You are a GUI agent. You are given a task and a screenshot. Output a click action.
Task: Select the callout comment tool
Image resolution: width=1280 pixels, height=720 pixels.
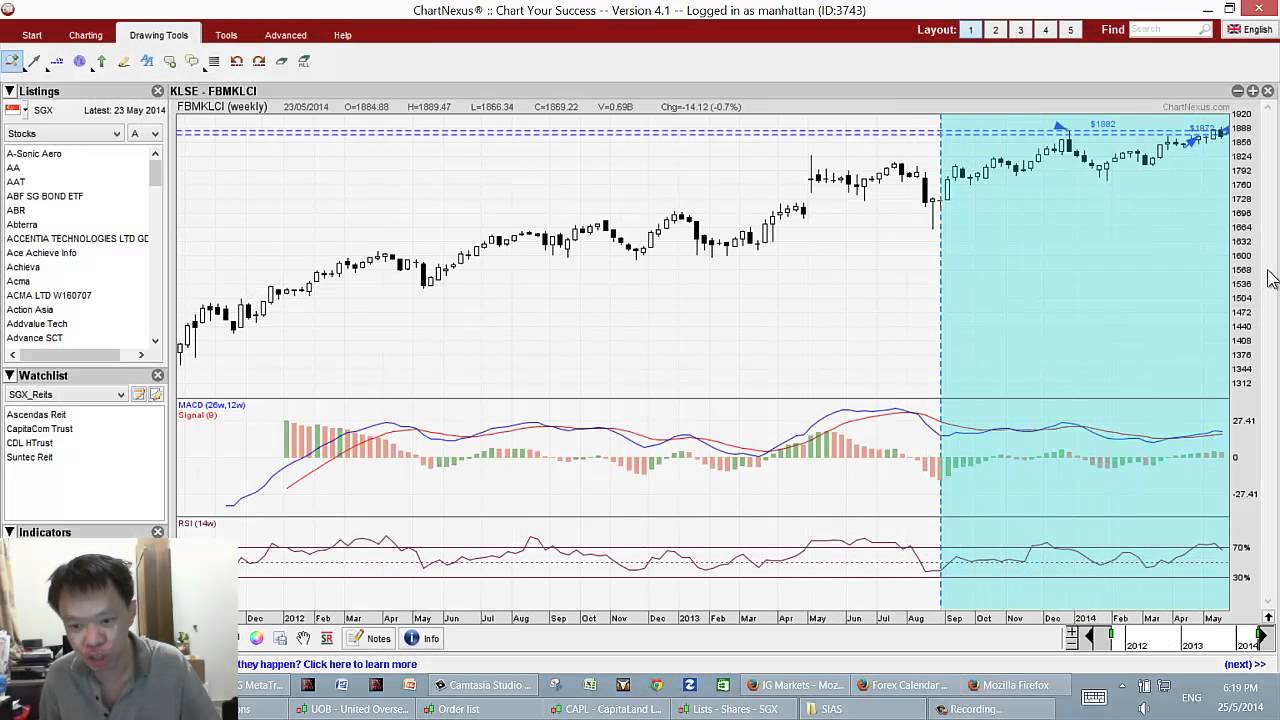169,61
